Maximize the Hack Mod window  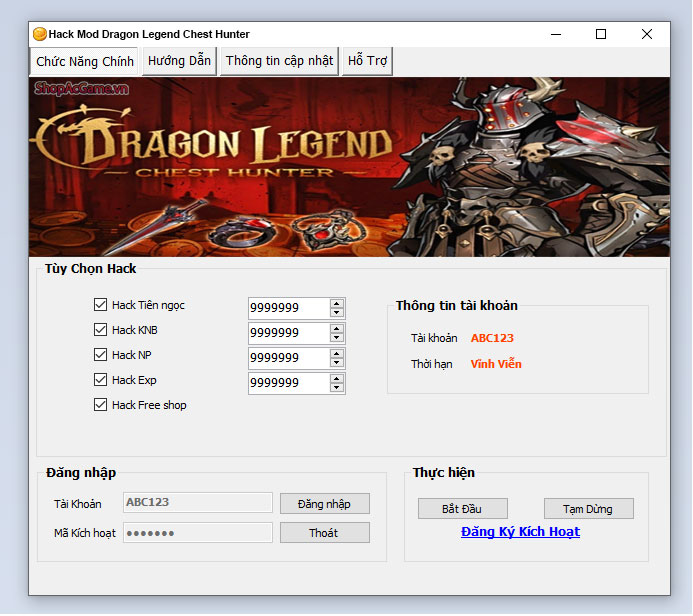tap(601, 34)
